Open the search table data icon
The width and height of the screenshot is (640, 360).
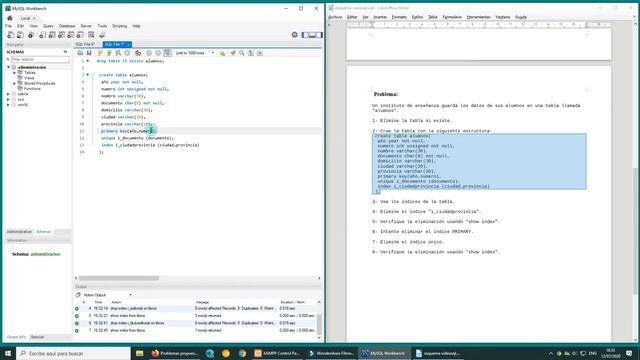91,35
